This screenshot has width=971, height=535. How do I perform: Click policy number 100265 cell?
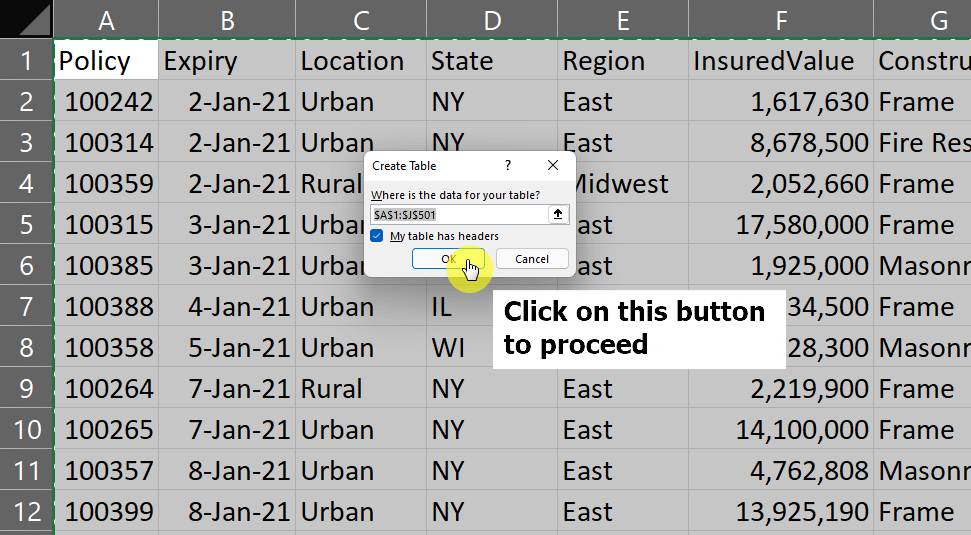pyautogui.click(x=106, y=429)
